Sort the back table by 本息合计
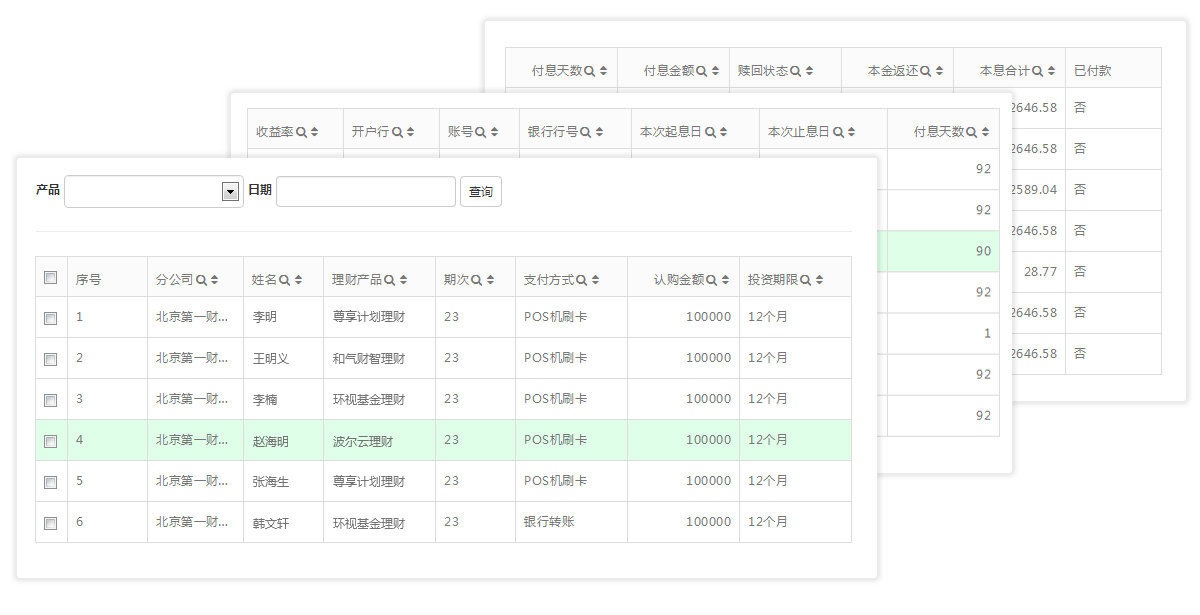Screen dimensions: 1200x615 1051,71
